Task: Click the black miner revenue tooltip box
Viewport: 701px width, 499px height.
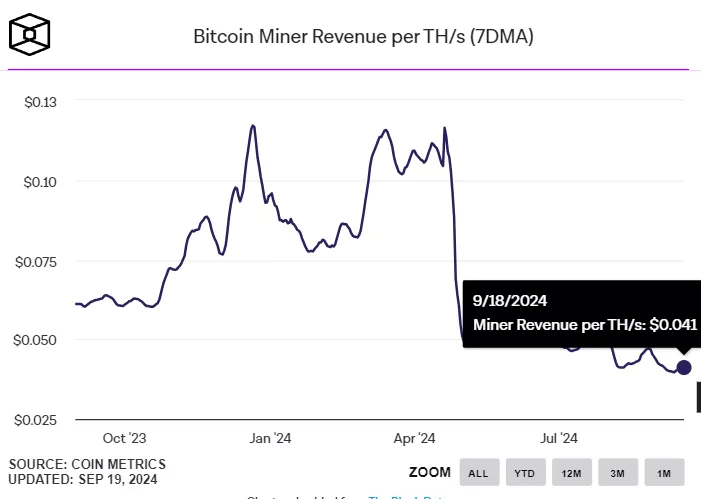Action: pos(583,312)
